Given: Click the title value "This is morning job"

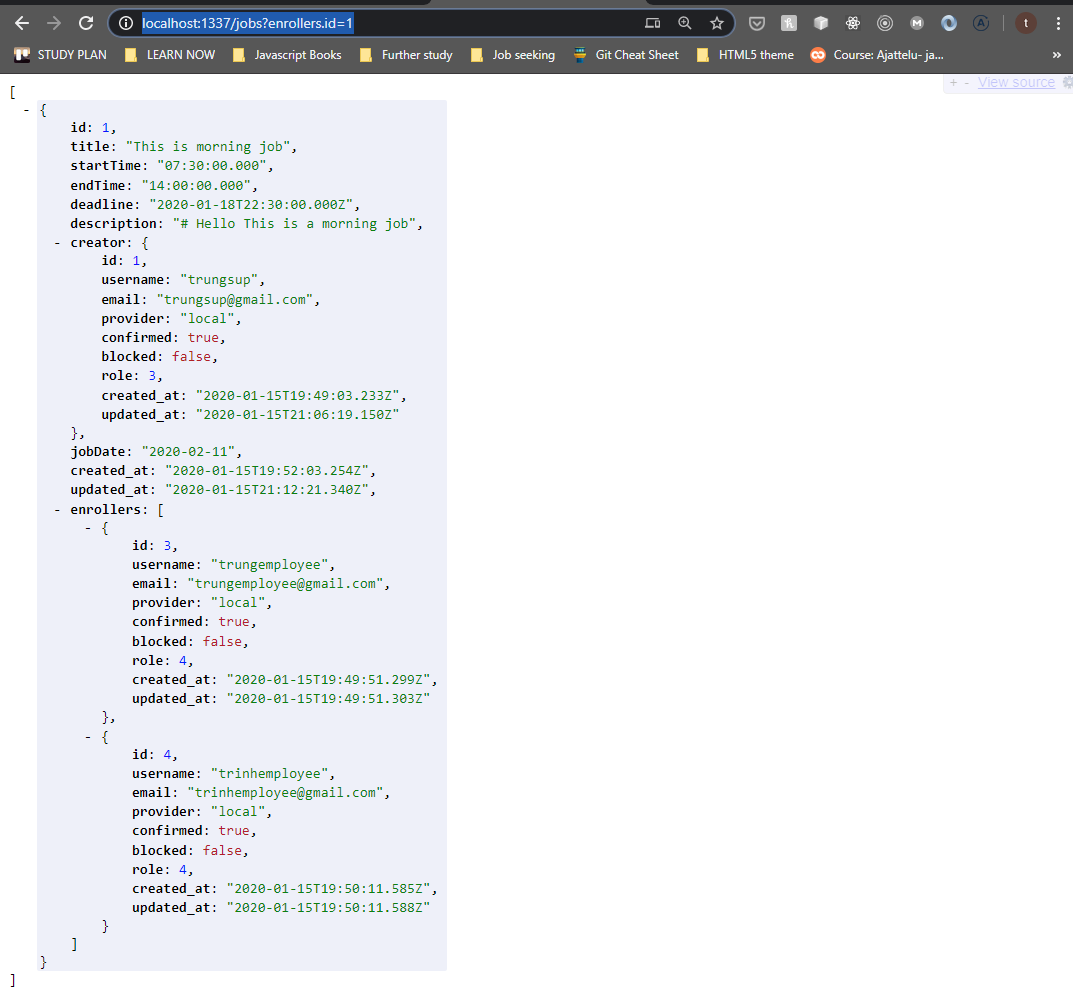Looking at the screenshot, I should (207, 146).
